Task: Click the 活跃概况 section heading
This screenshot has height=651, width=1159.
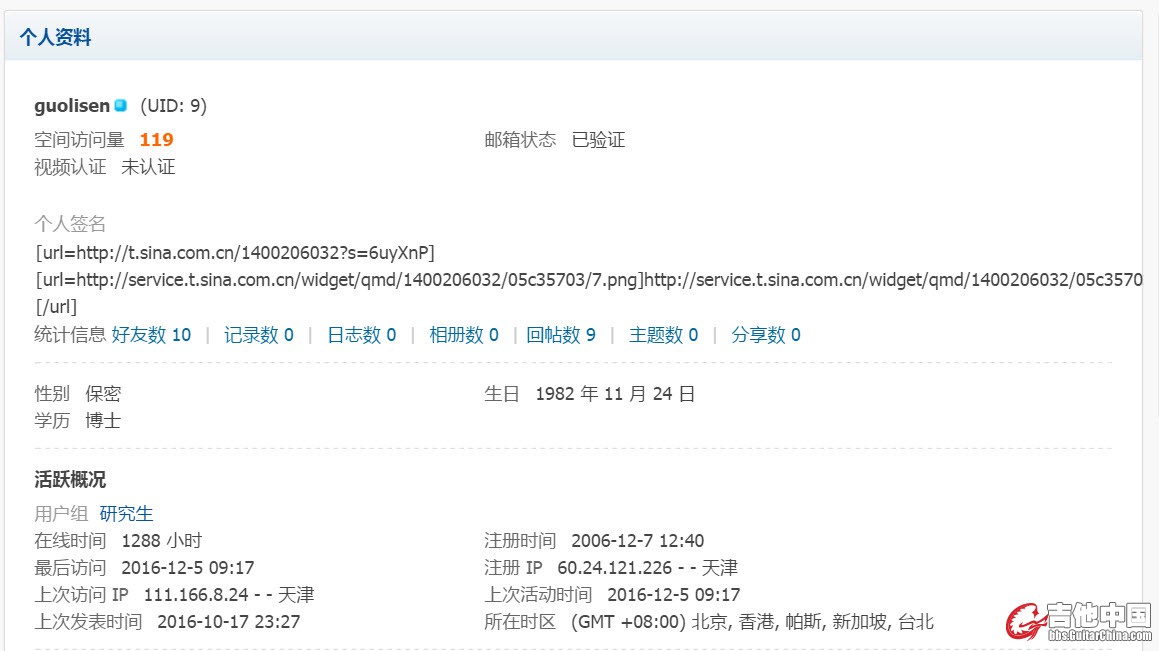Action: (x=70, y=480)
